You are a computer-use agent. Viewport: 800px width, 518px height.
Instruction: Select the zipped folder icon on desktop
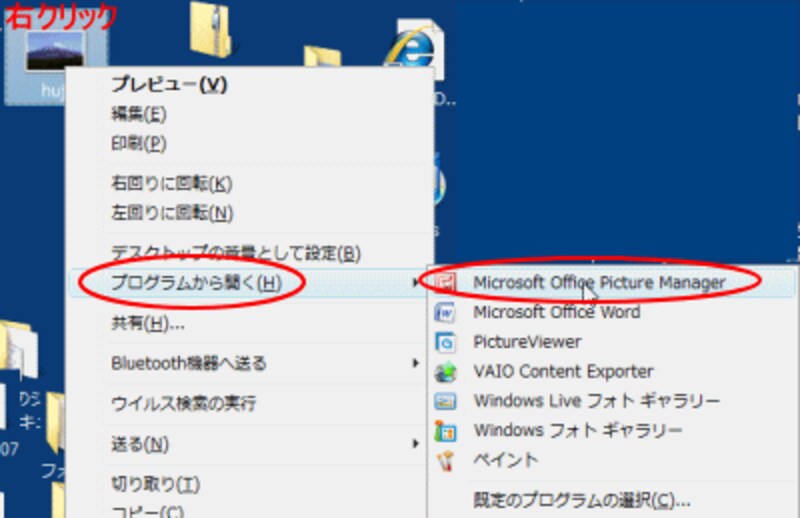[211, 28]
